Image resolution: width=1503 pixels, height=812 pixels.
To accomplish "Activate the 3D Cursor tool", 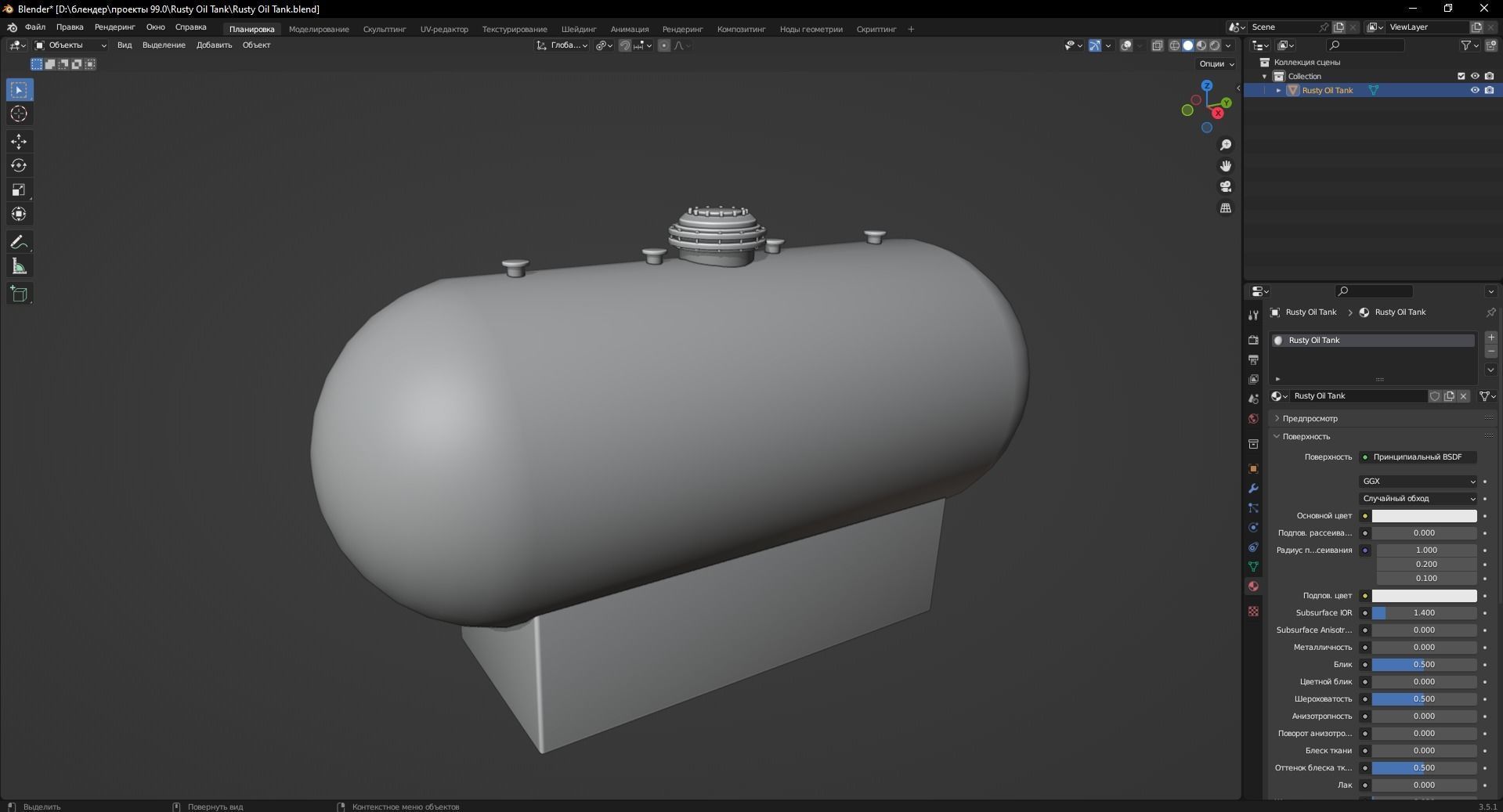I will [19, 114].
